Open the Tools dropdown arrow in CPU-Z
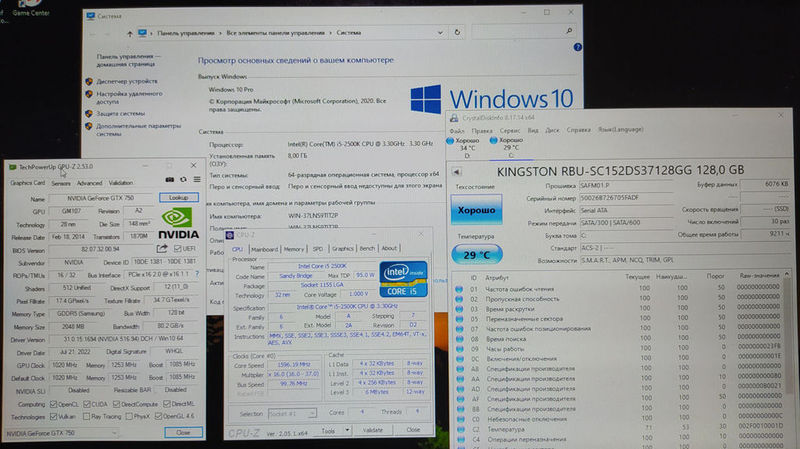The width and height of the screenshot is (800, 449). tap(347, 430)
